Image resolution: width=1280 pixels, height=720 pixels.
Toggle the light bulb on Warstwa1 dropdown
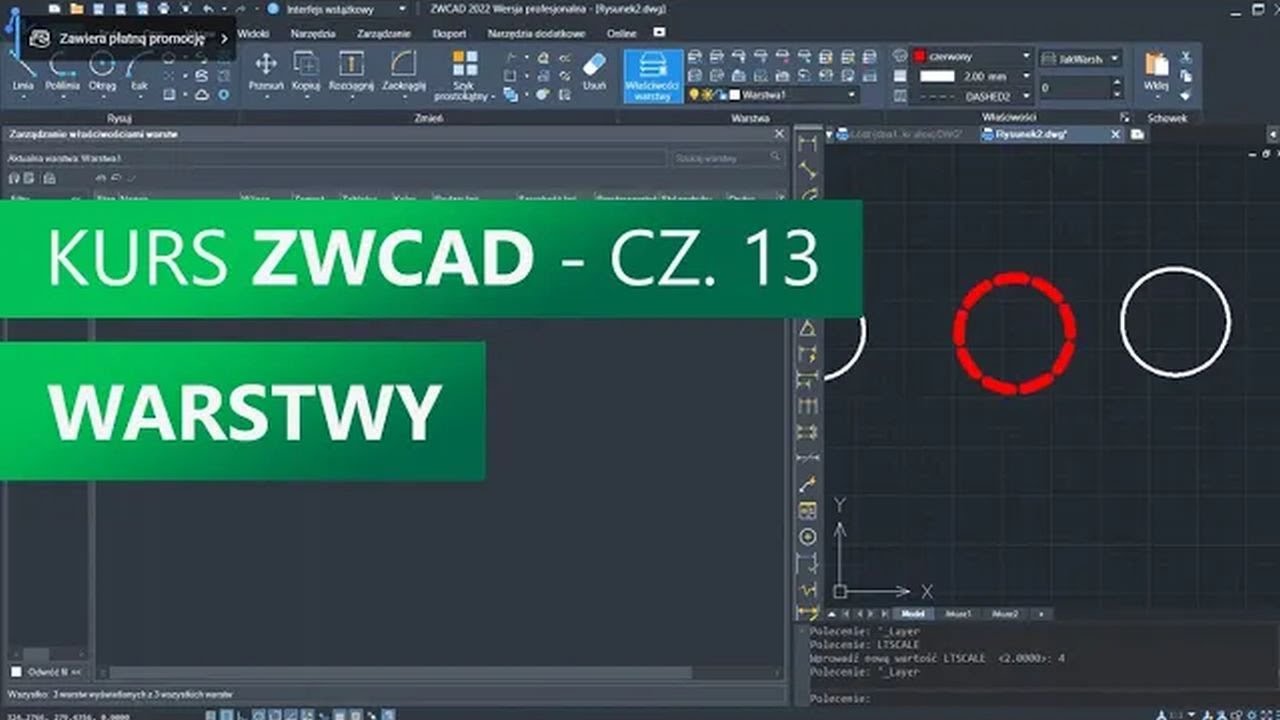click(694, 94)
